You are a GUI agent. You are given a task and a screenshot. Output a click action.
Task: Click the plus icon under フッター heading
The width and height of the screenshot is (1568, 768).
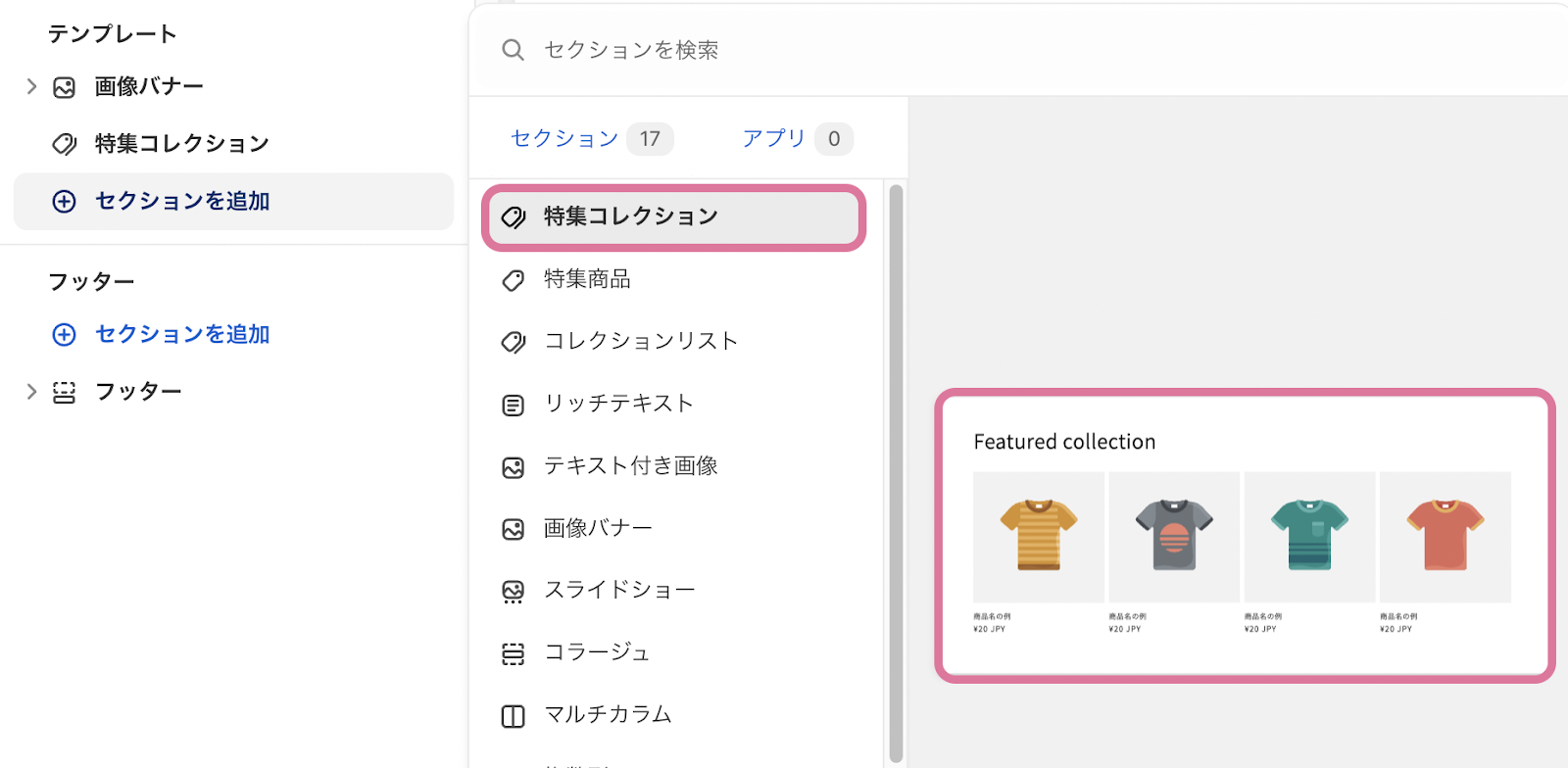[x=64, y=335]
